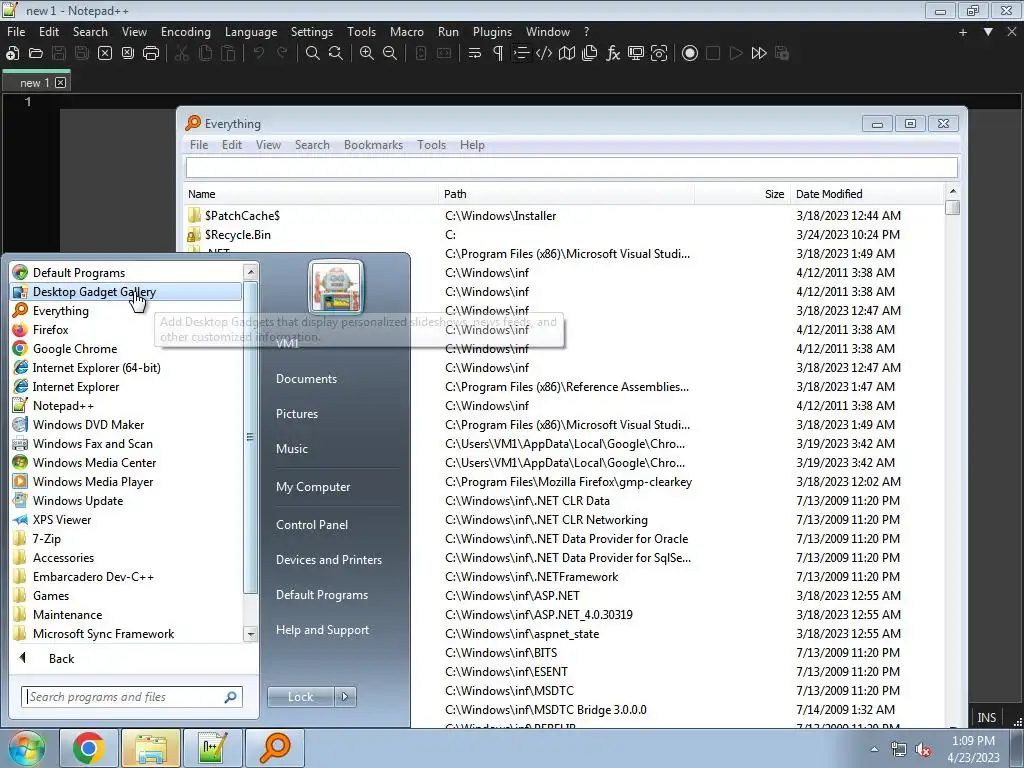Toggle Word Wrap in Notepad++ toolbar
1024x768 pixels.
click(x=475, y=54)
